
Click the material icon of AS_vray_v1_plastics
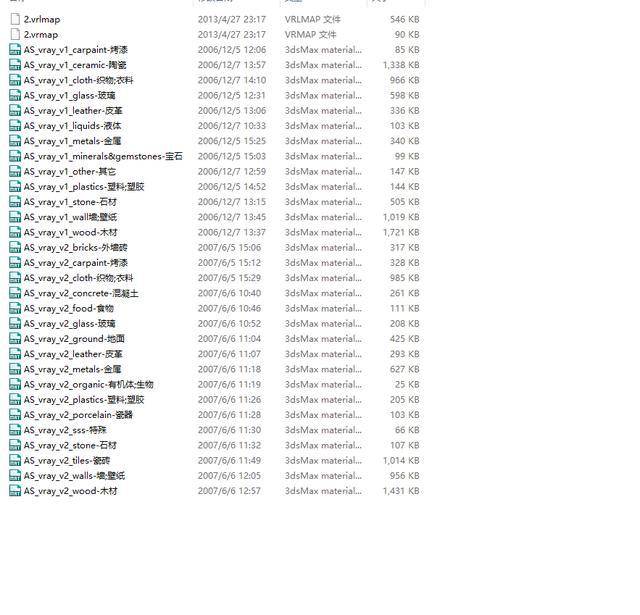(x=15, y=186)
